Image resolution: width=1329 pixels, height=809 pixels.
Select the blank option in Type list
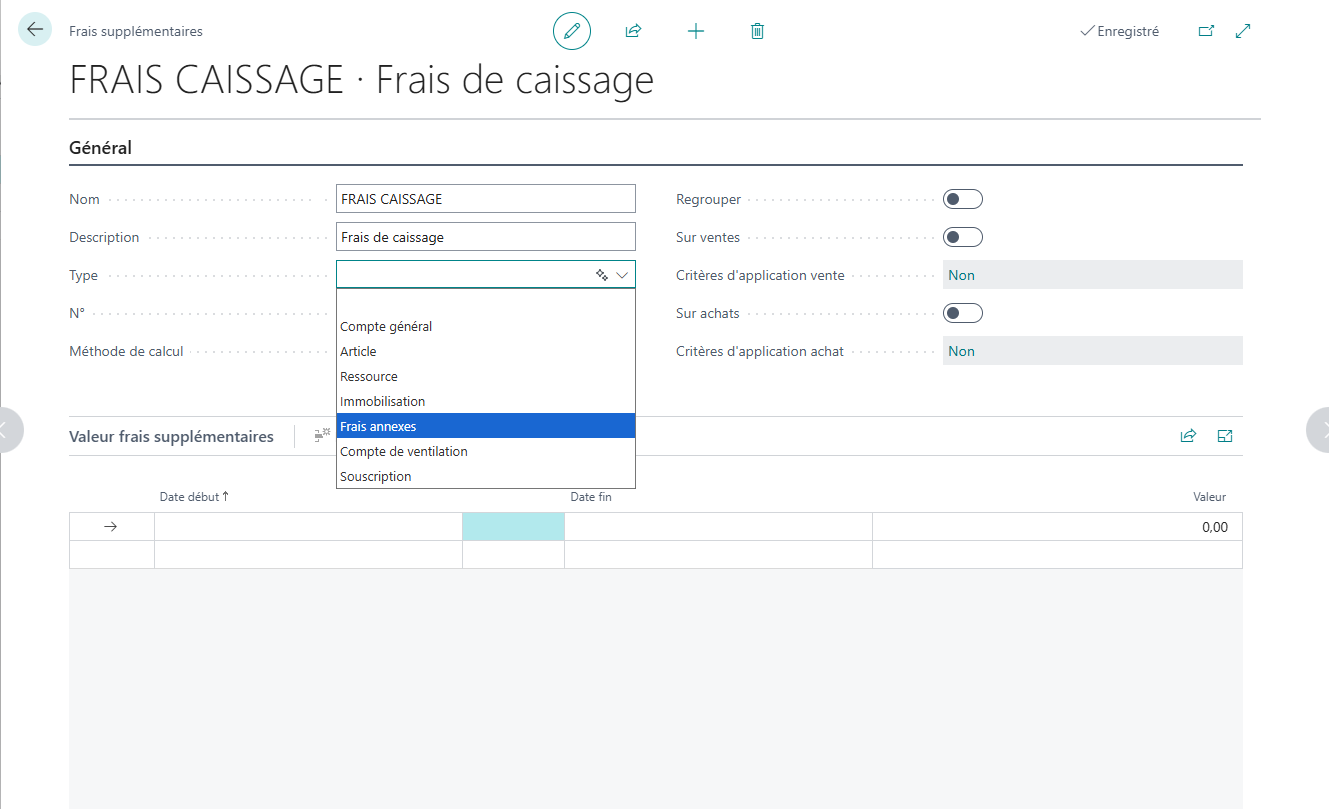(486, 302)
